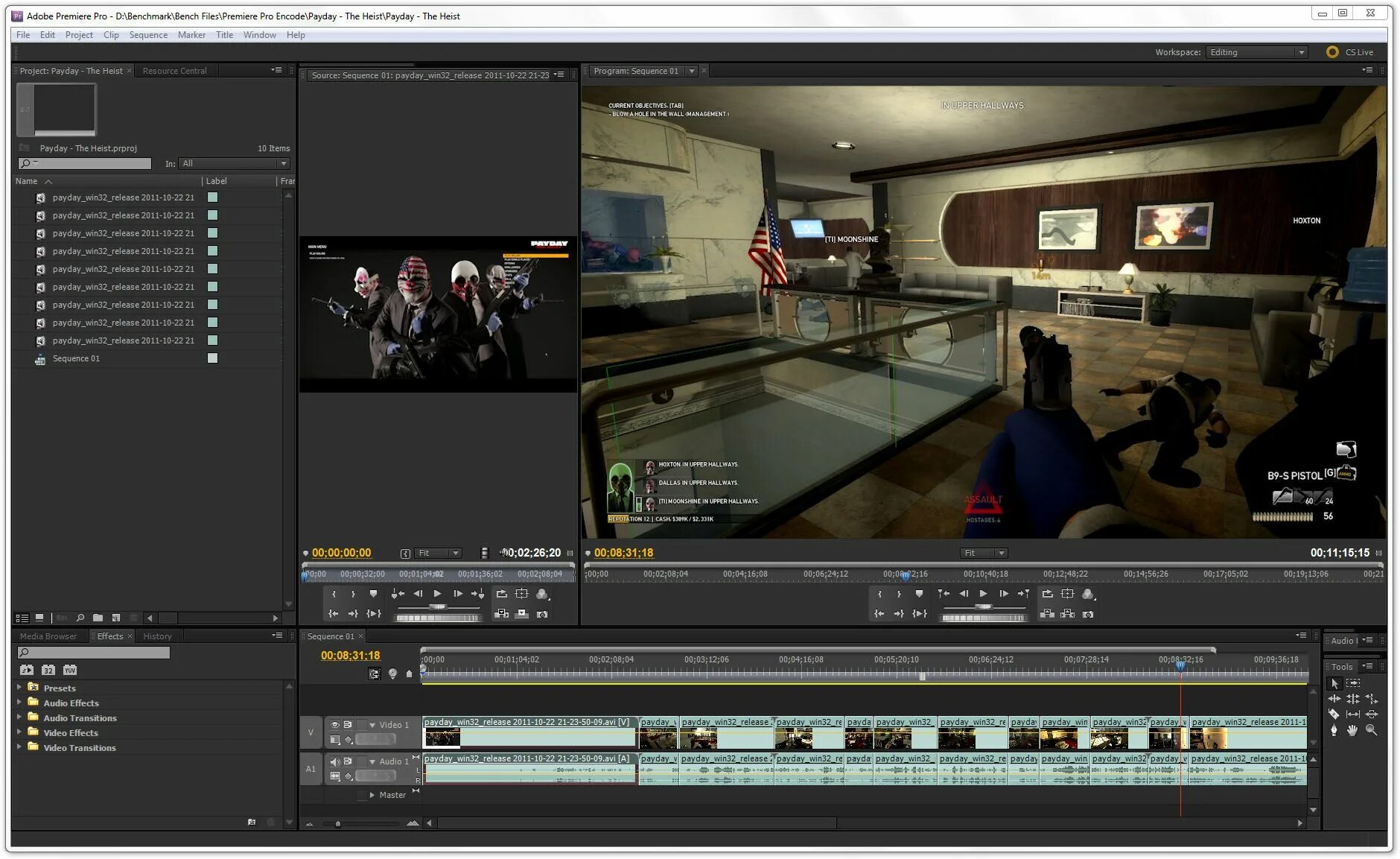Toggle Sync Lock on Video 1 track

tap(348, 724)
